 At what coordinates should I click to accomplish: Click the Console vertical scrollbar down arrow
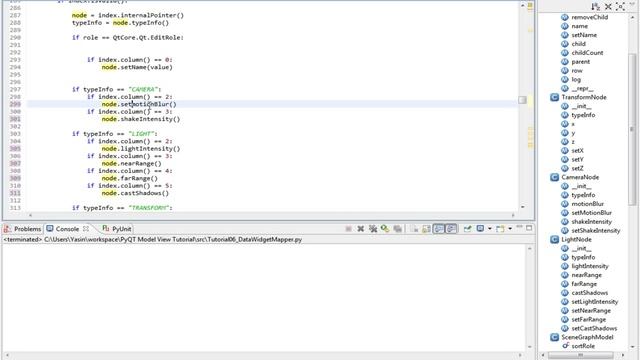click(x=530, y=347)
